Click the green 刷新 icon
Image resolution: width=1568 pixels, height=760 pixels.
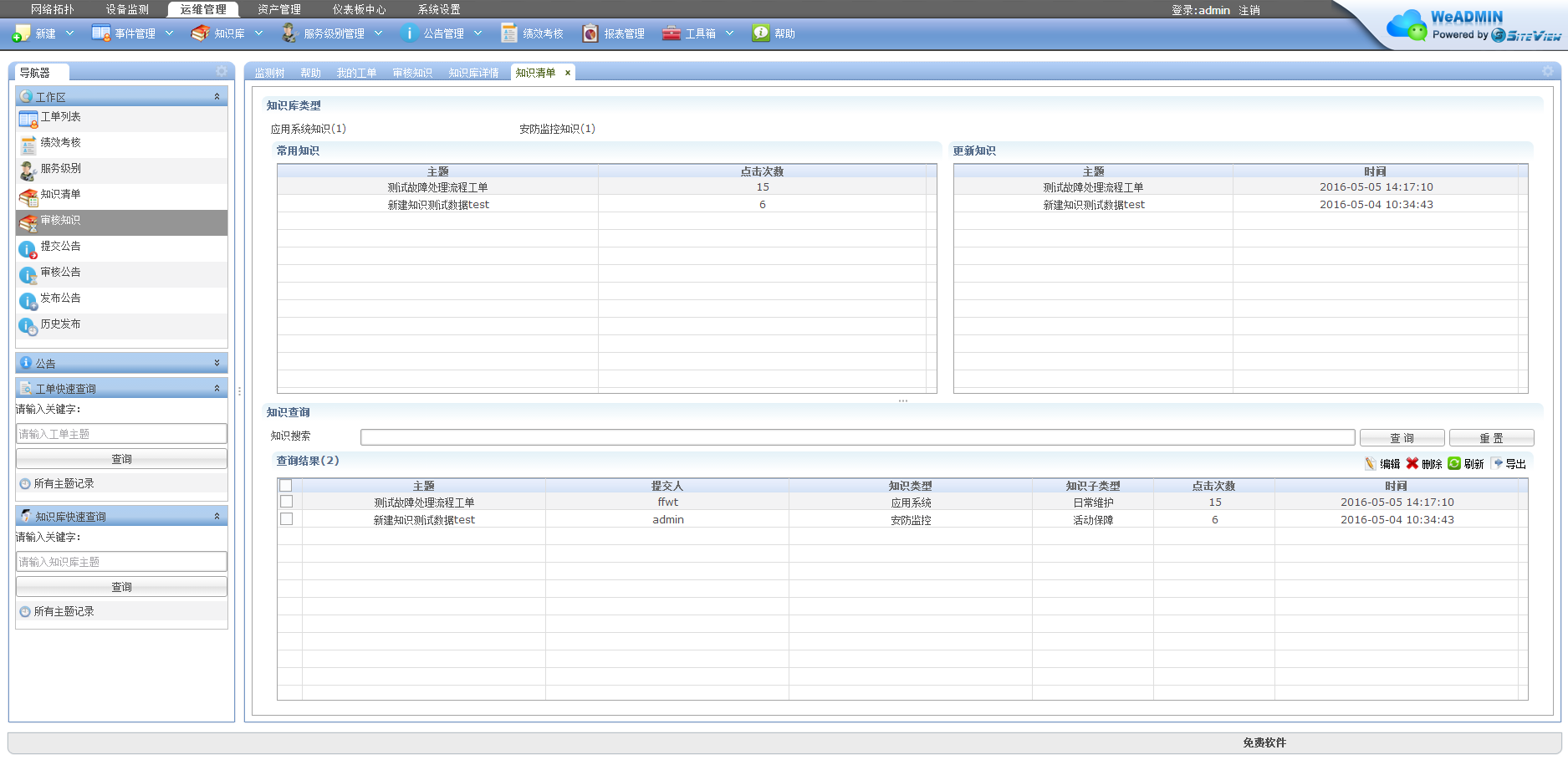pyautogui.click(x=1454, y=463)
